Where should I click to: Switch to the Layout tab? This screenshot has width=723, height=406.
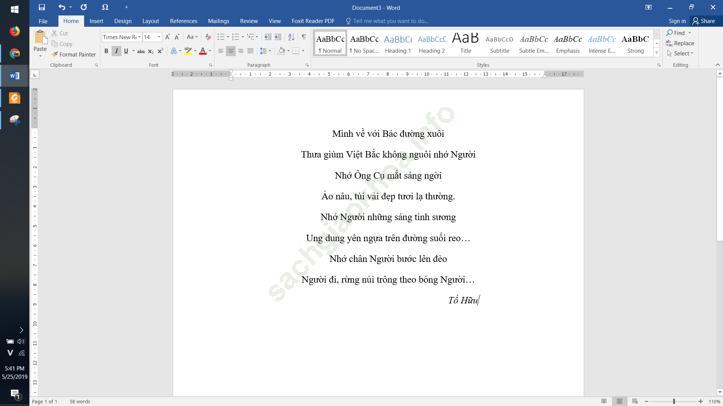150,21
